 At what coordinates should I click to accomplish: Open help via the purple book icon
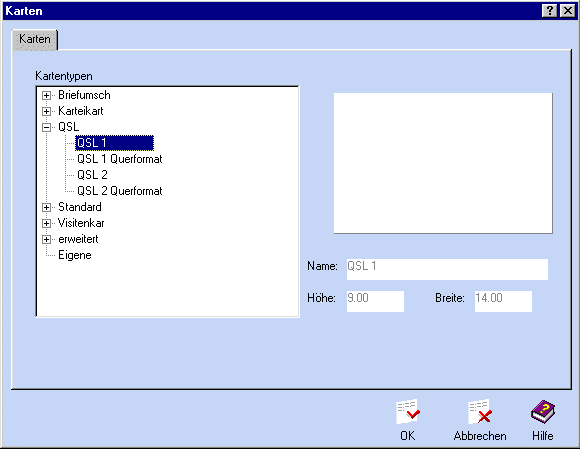(543, 412)
